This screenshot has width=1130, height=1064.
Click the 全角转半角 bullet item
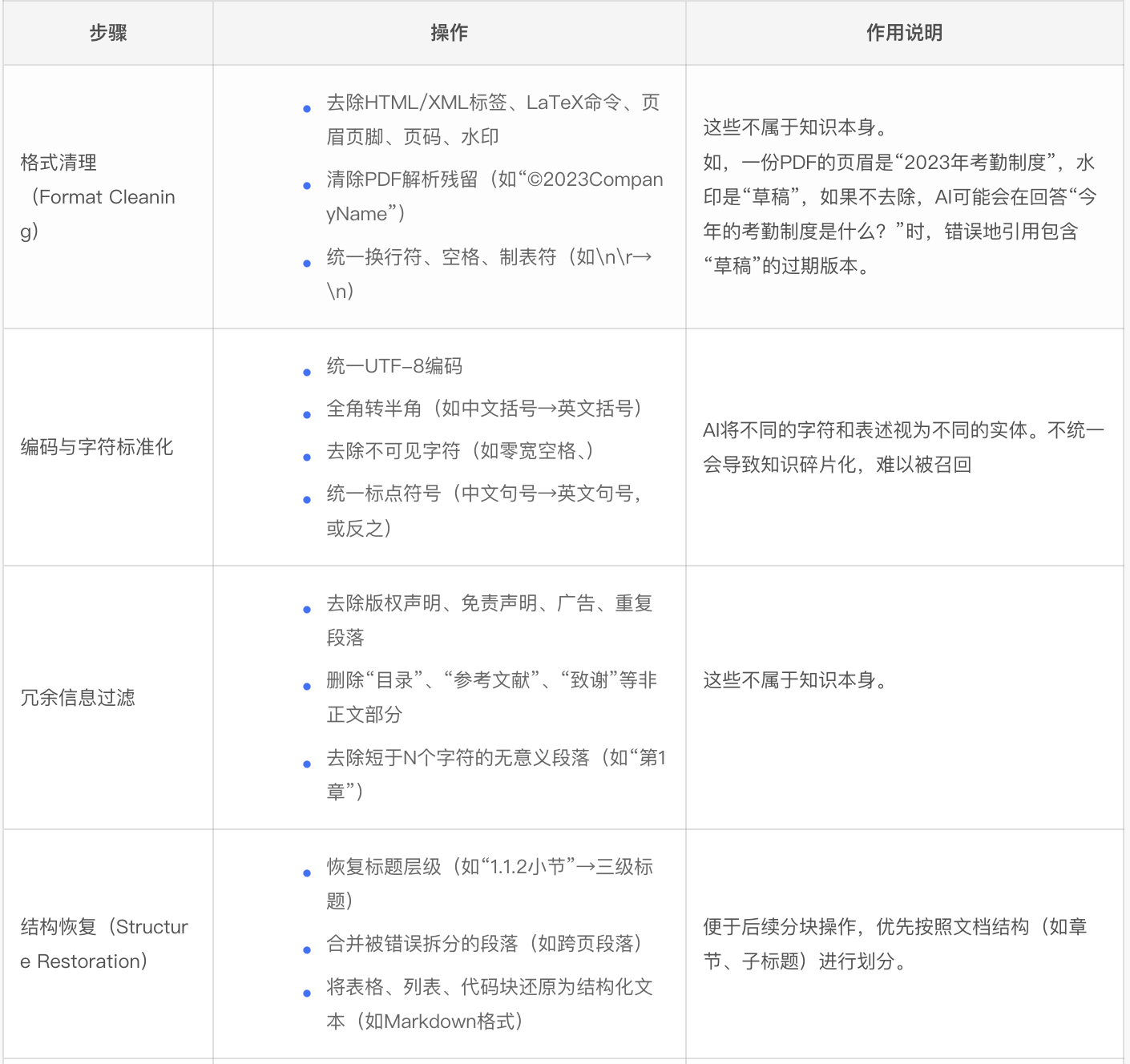tap(484, 409)
